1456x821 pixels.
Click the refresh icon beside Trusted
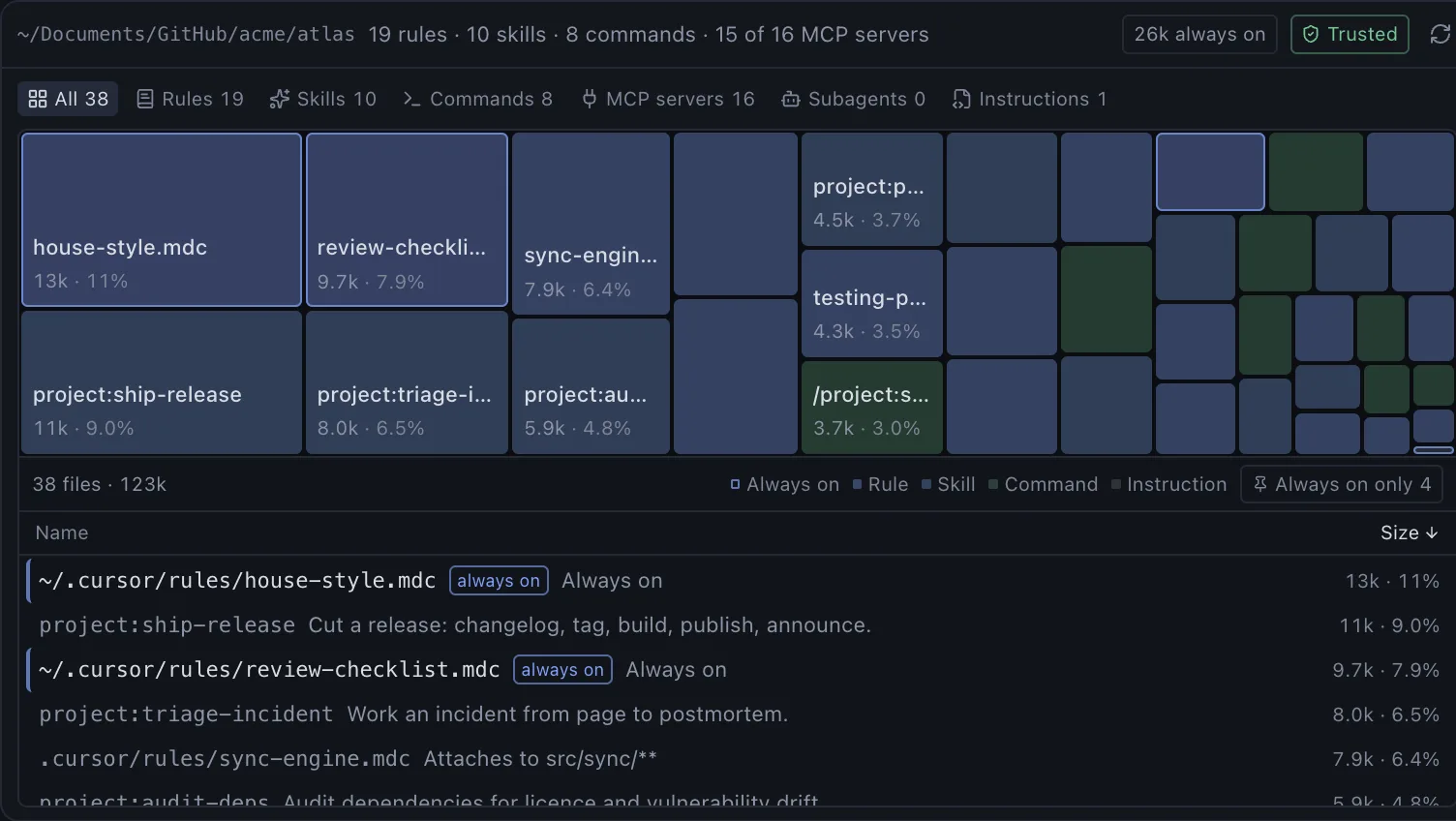tap(1440, 34)
